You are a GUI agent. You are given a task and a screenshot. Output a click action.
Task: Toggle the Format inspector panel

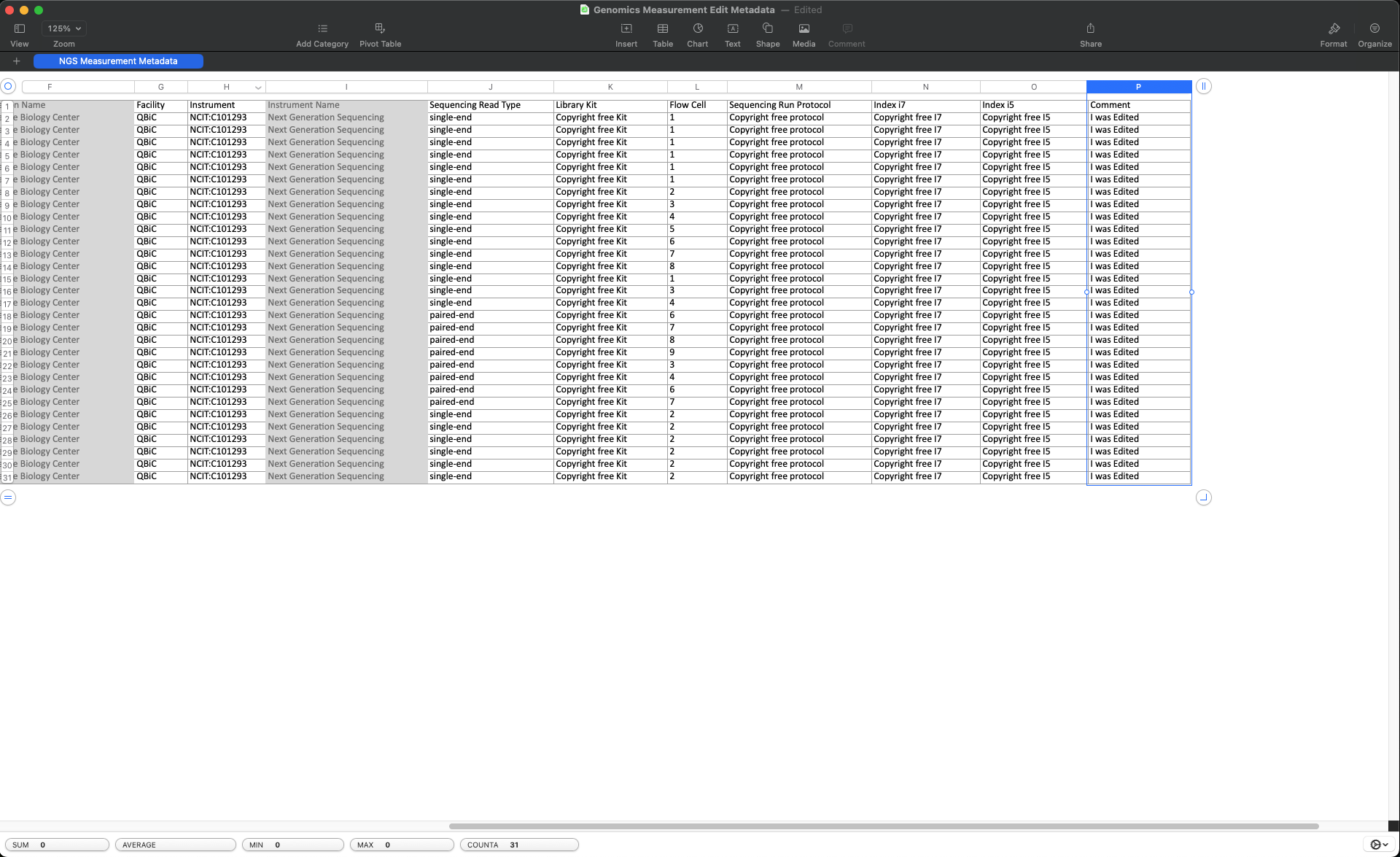click(x=1333, y=29)
